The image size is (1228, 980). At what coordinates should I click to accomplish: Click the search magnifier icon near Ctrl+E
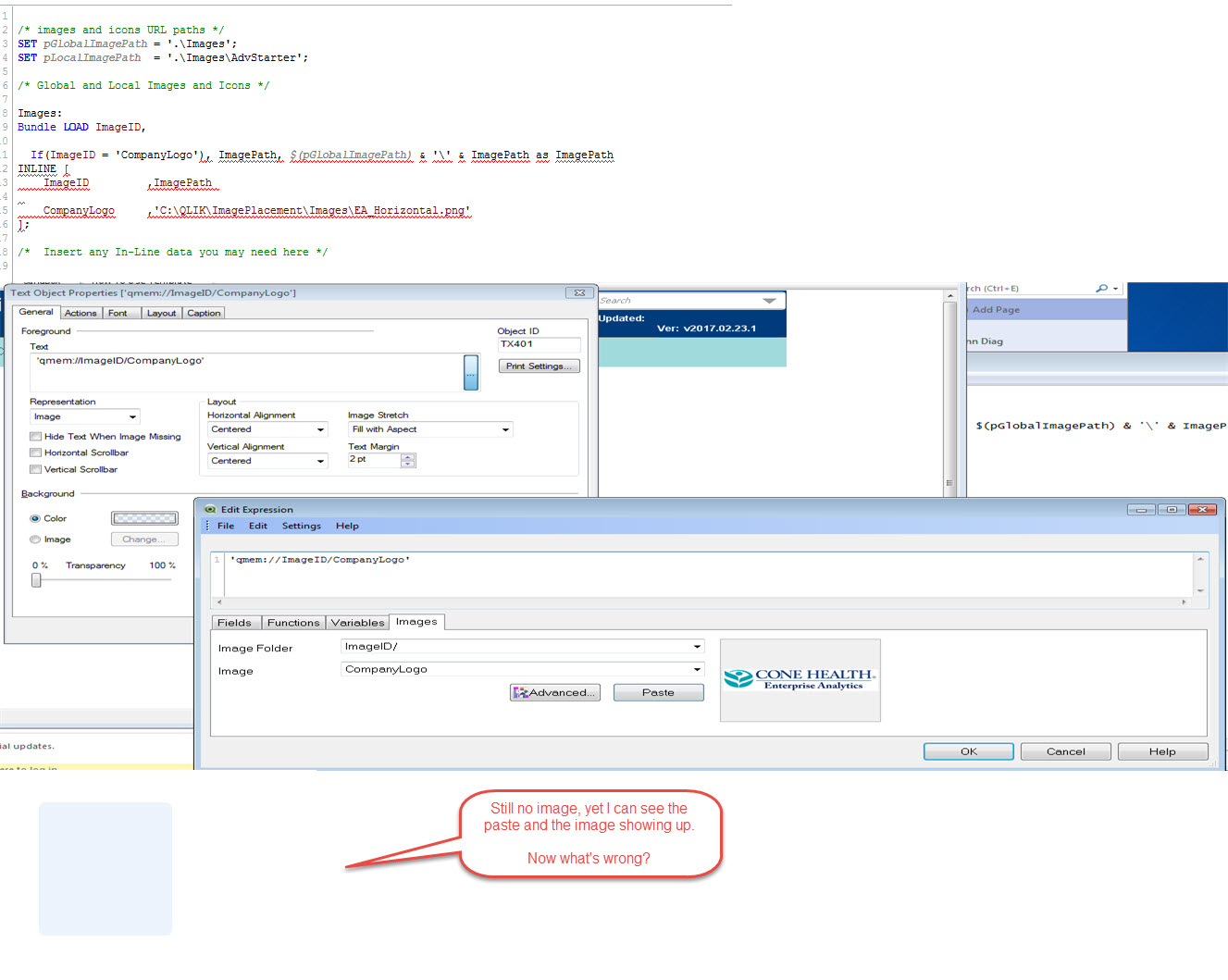coord(1101,289)
